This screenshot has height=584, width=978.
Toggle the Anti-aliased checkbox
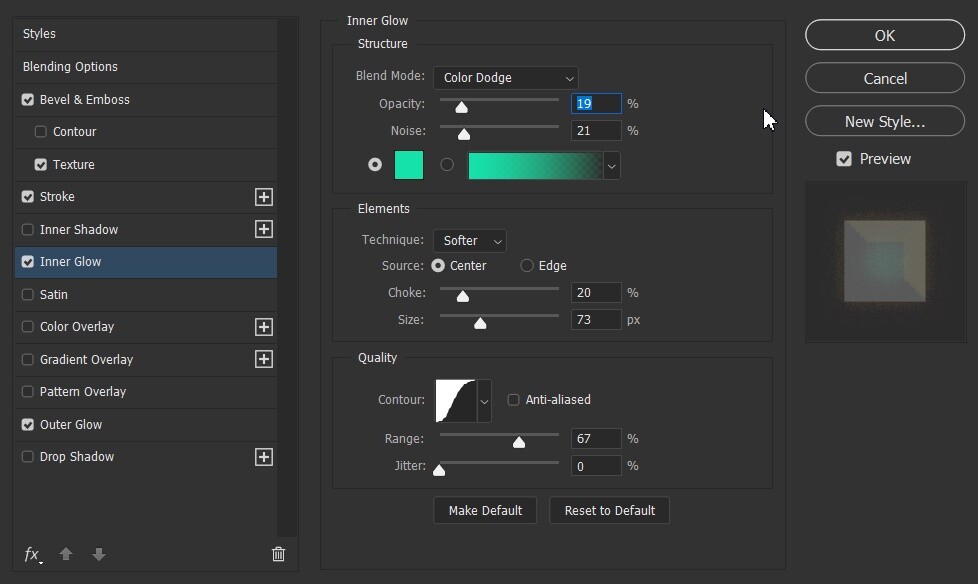[513, 400]
